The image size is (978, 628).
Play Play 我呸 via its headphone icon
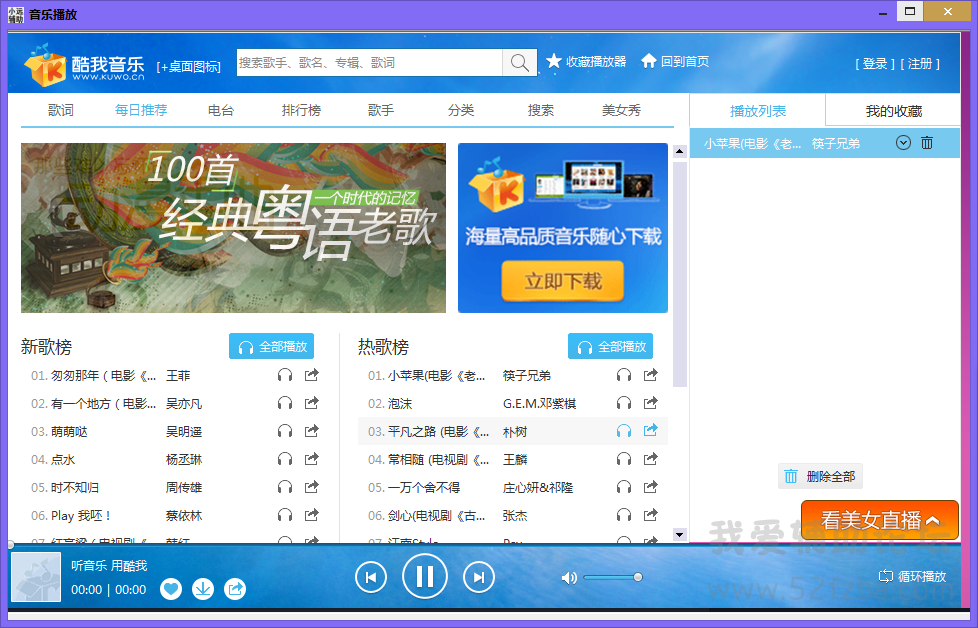click(285, 515)
